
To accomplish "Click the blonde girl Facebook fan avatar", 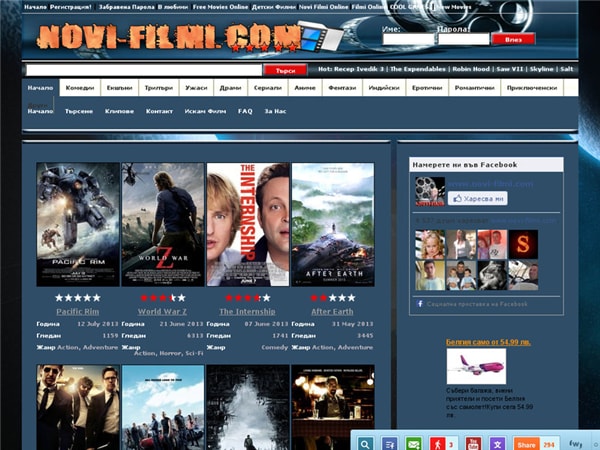I will click(430, 244).
